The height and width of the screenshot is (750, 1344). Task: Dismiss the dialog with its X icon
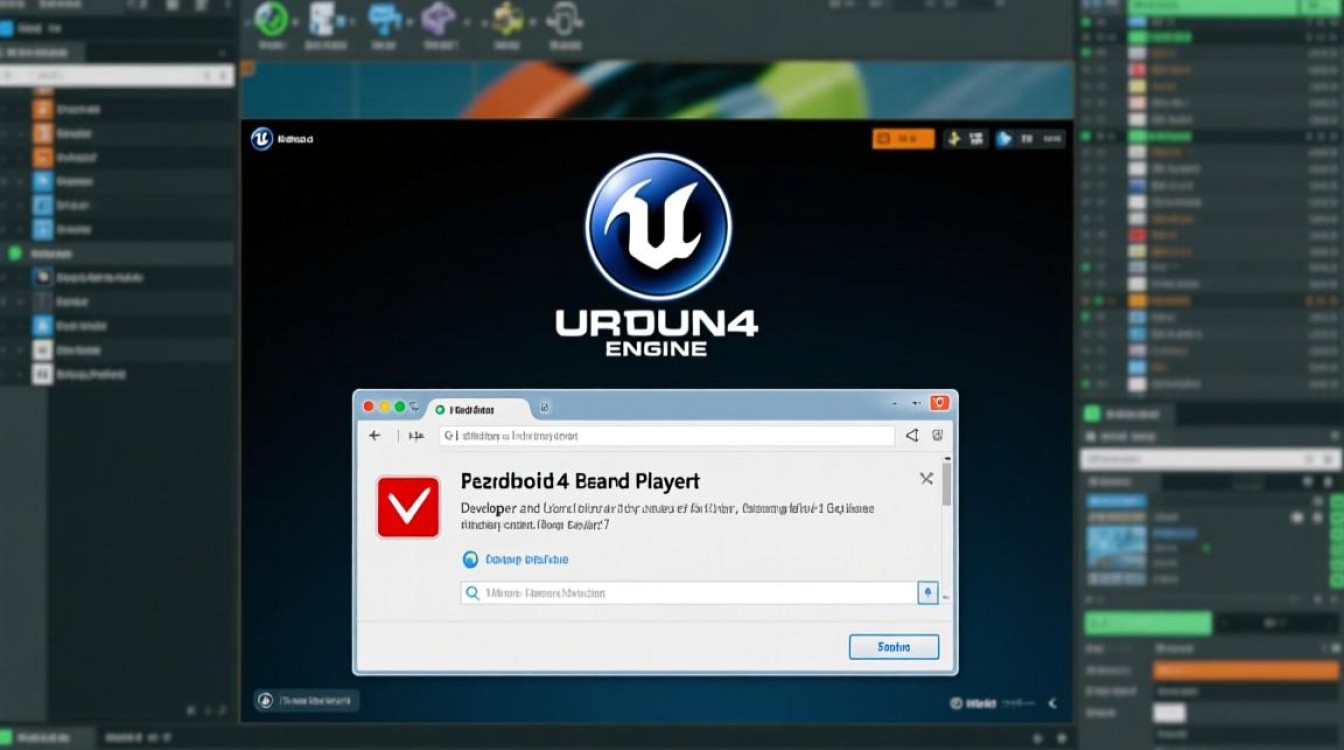tap(926, 479)
